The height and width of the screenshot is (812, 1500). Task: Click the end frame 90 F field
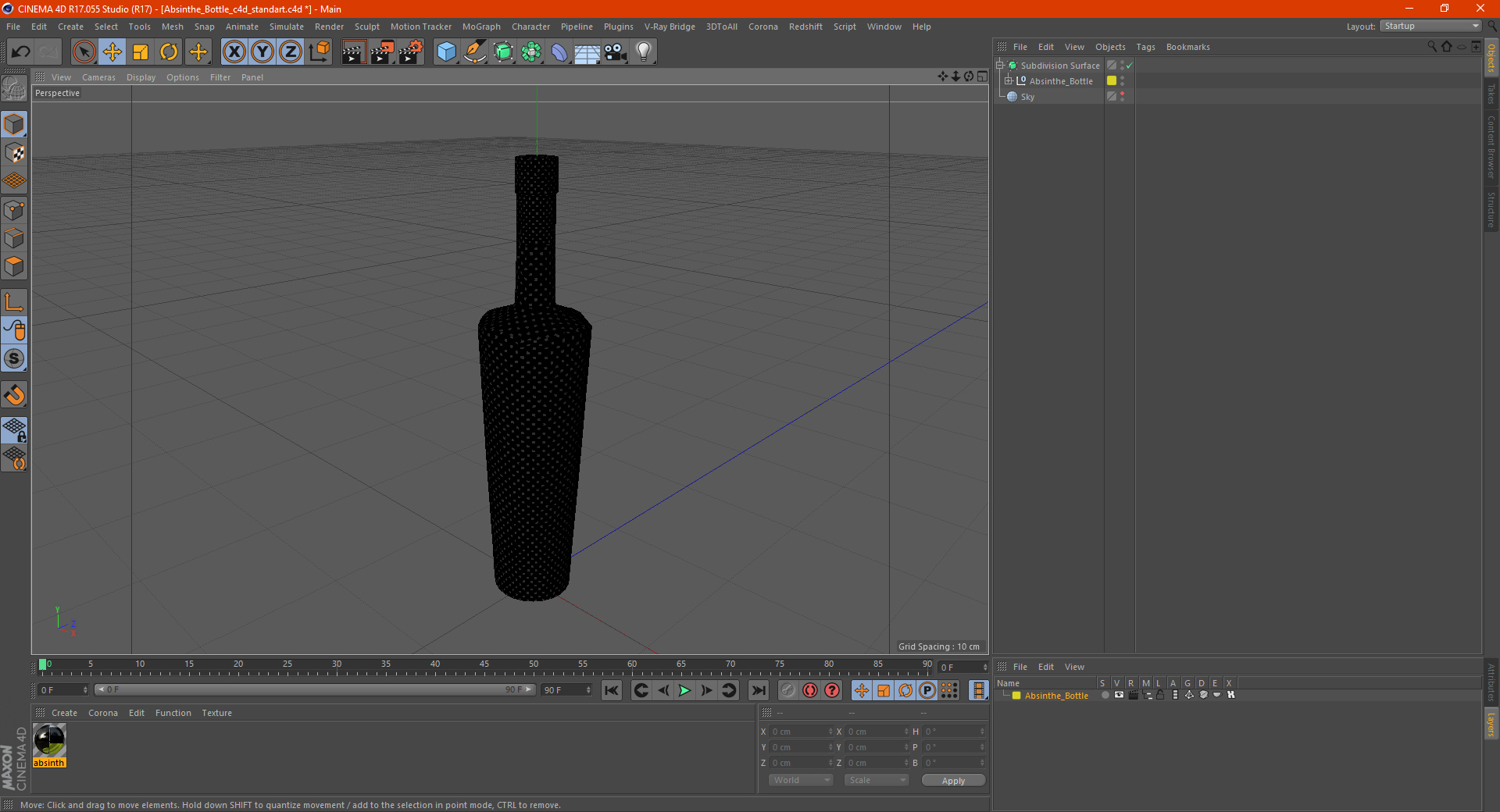coord(566,690)
